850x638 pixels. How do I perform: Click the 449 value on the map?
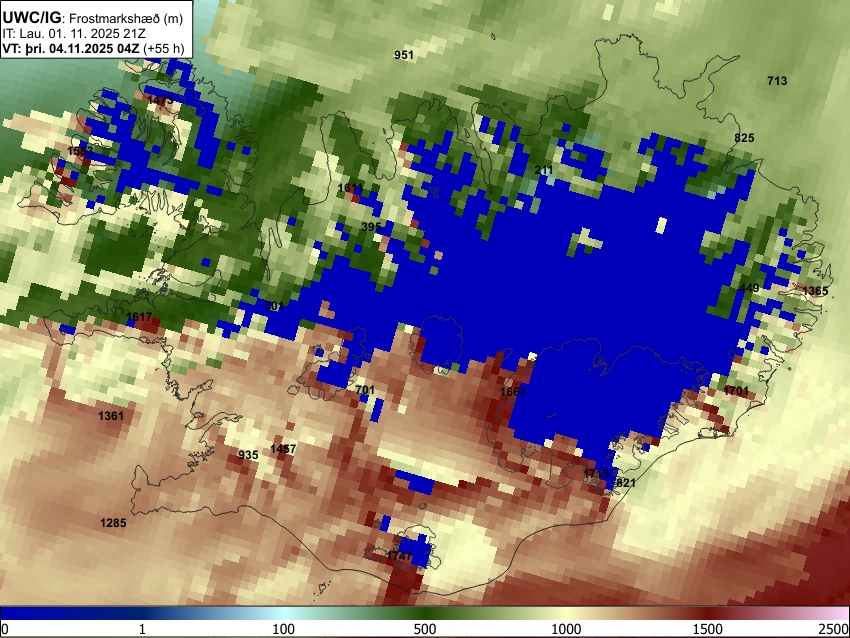click(749, 288)
